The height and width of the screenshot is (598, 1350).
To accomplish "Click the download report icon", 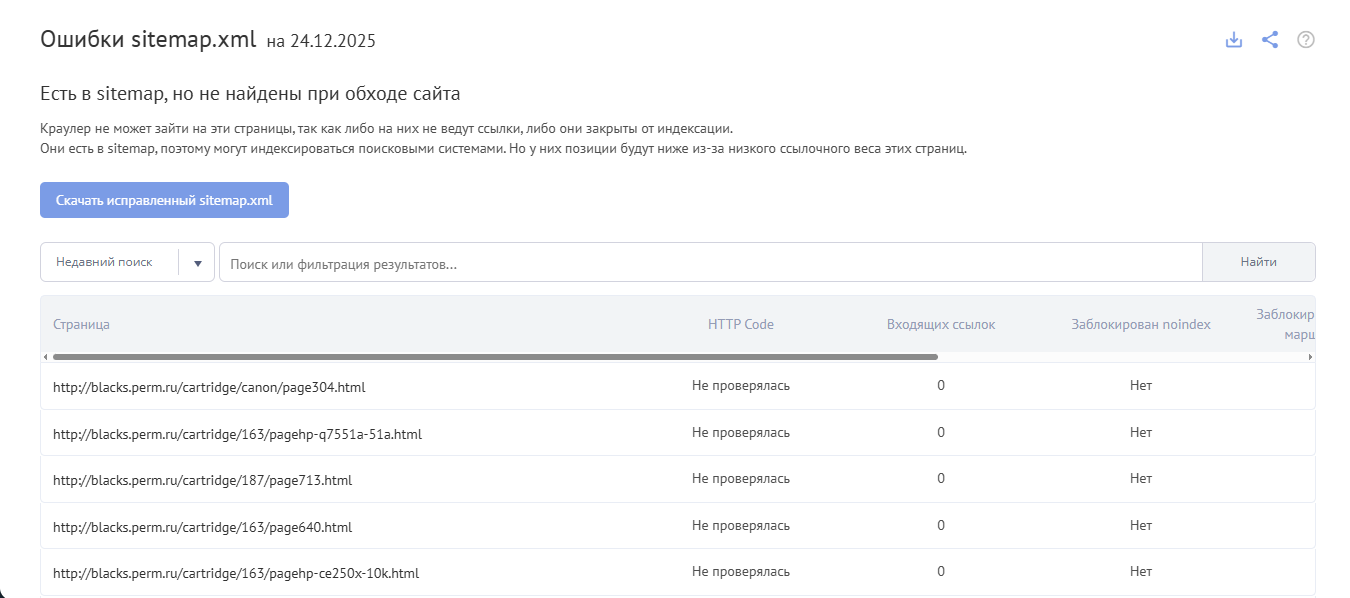I will [x=1234, y=40].
